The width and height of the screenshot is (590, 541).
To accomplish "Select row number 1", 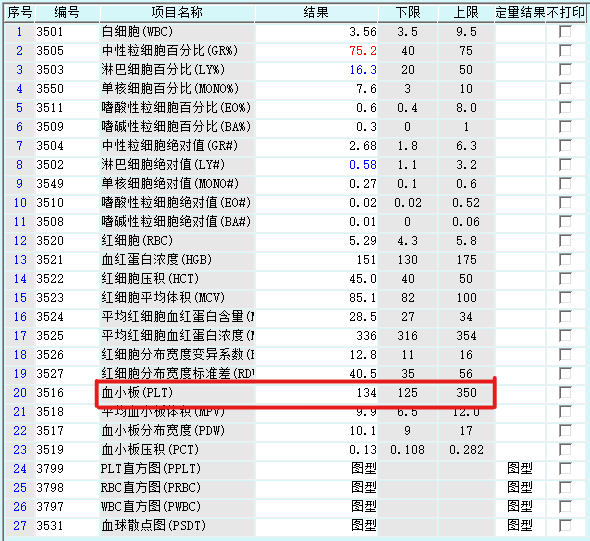I will pyautogui.click(x=19, y=32).
